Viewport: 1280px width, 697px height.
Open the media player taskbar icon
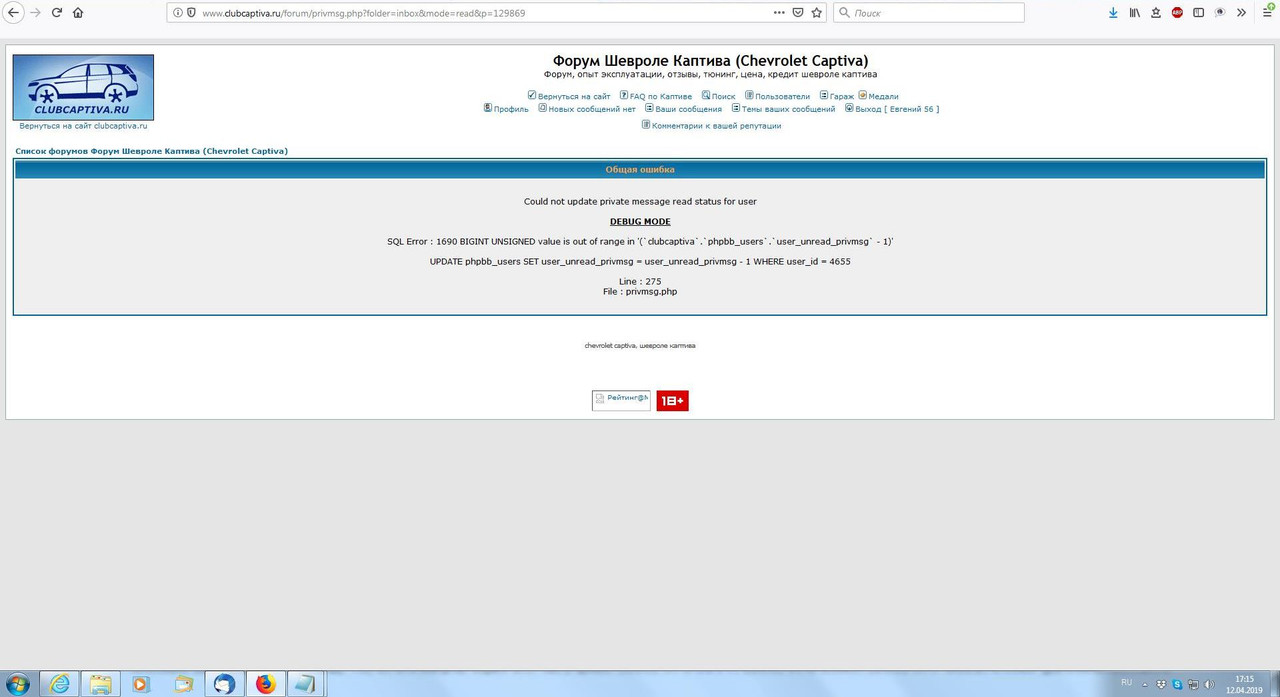pos(141,684)
